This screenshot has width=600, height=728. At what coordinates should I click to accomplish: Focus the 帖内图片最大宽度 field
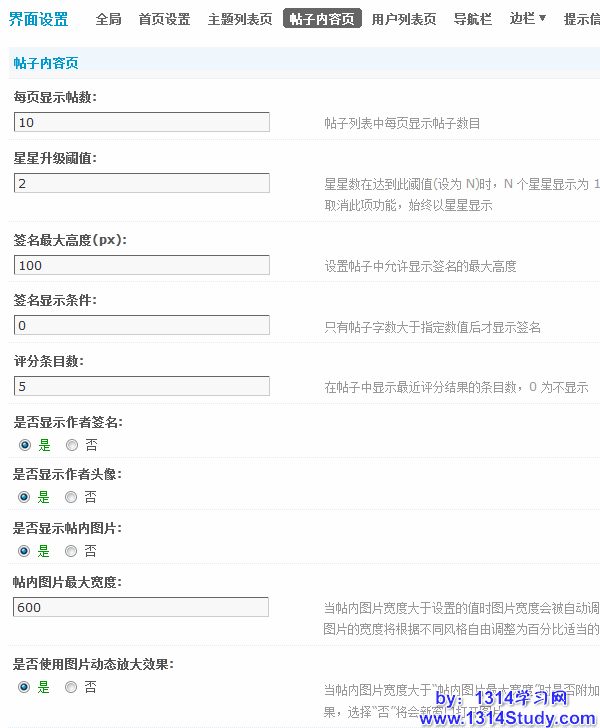click(142, 607)
